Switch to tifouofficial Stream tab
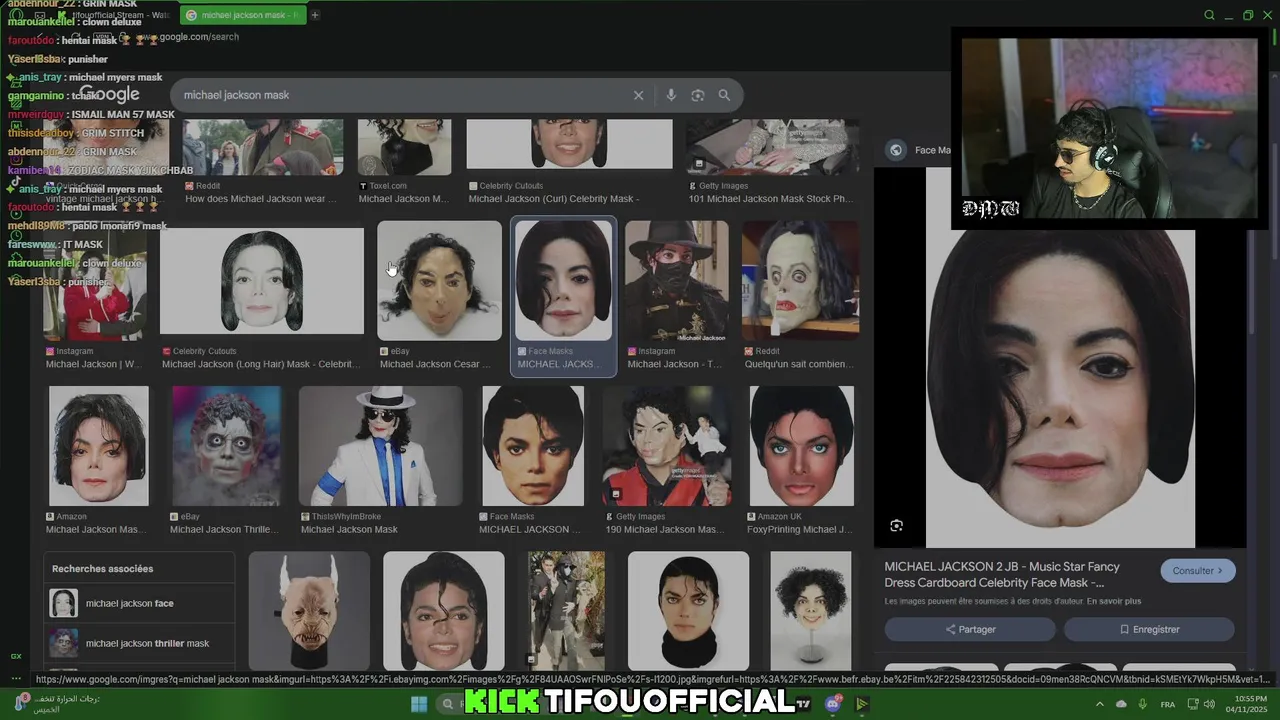This screenshot has width=1280, height=720. click(113, 15)
